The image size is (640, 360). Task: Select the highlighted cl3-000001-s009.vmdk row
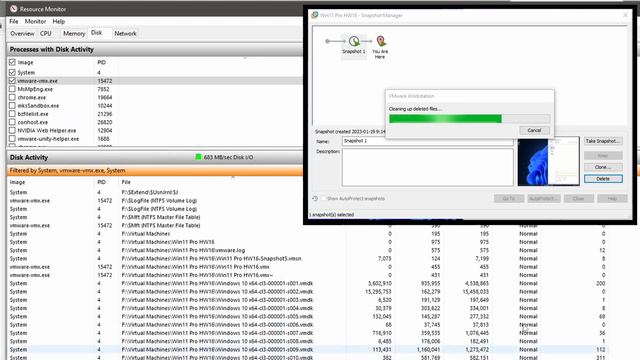(x=308, y=349)
